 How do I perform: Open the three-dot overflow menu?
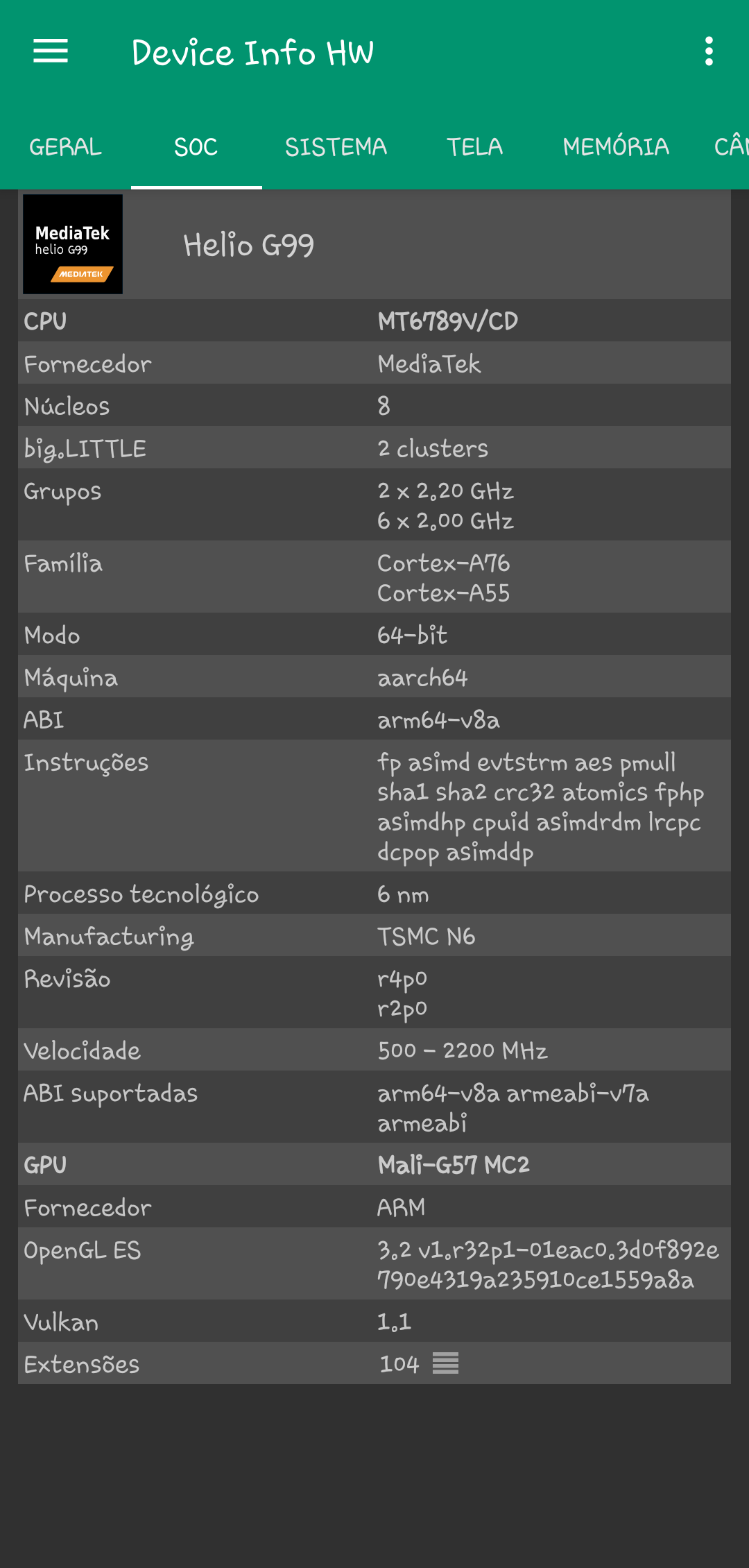[708, 51]
